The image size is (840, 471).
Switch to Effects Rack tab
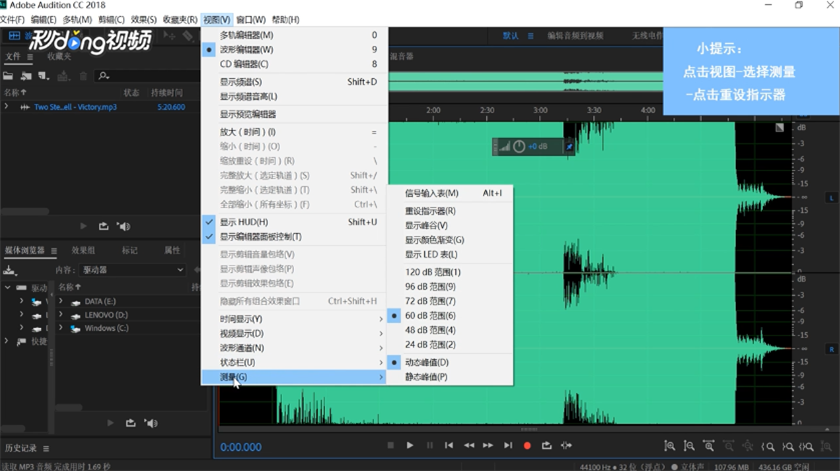click(x=83, y=250)
